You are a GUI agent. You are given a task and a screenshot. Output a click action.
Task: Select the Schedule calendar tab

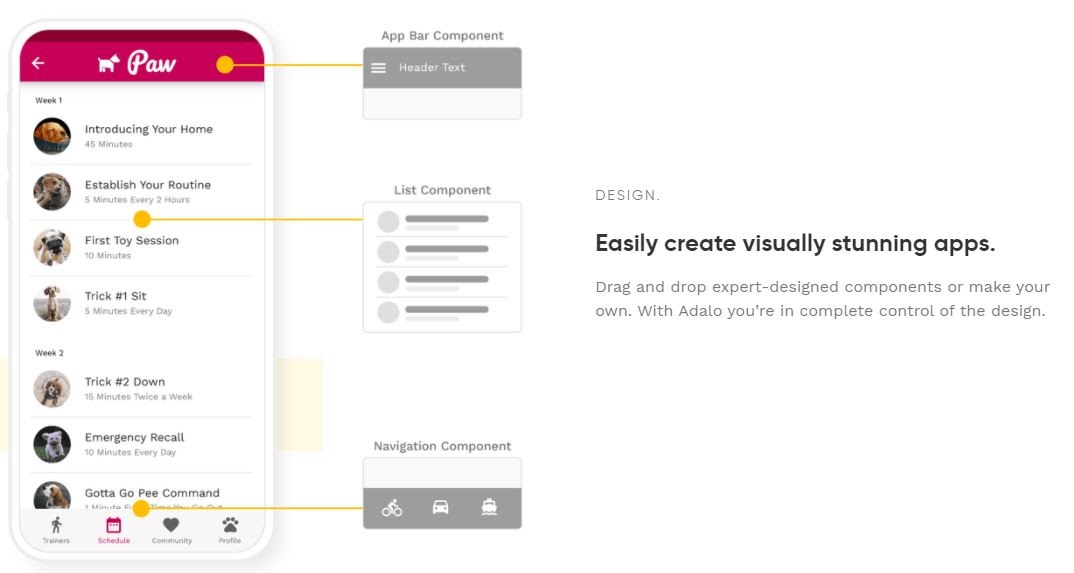pos(114,530)
